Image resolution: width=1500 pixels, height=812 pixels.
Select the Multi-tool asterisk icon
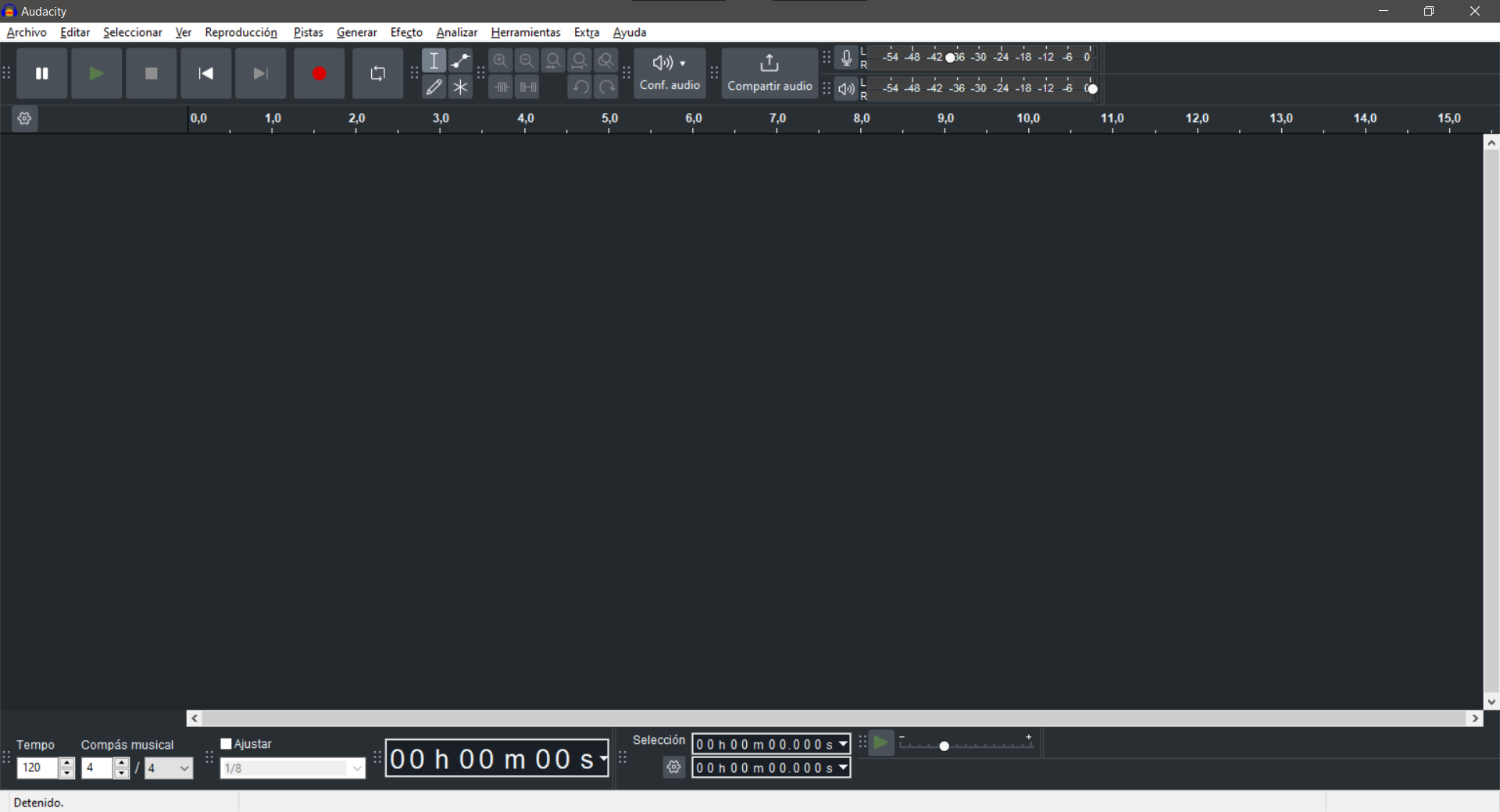pyautogui.click(x=461, y=87)
